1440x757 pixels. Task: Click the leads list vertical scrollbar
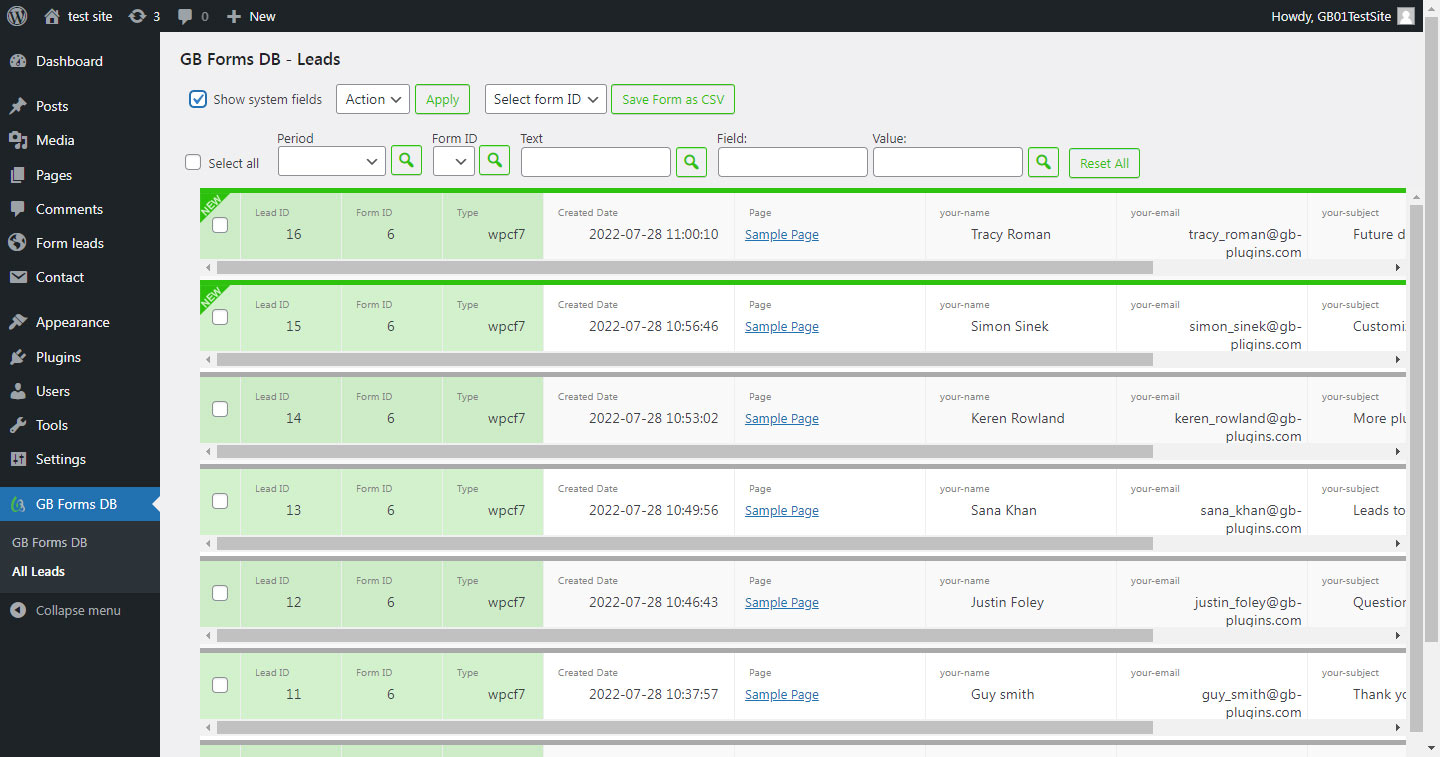1415,466
